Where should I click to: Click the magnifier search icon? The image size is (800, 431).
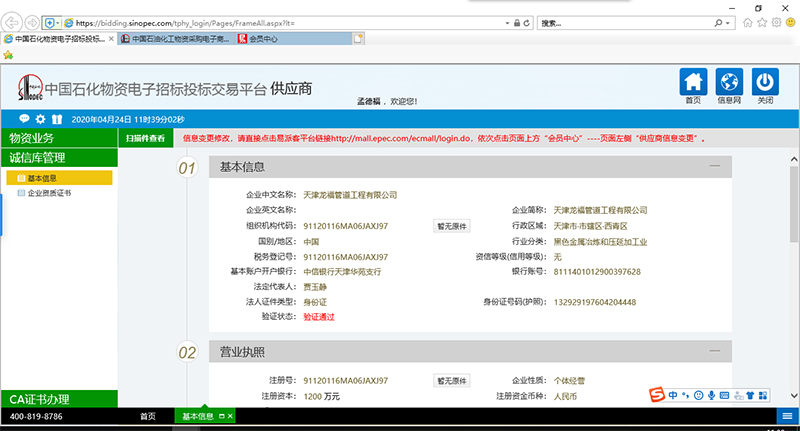pyautogui.click(x=718, y=23)
